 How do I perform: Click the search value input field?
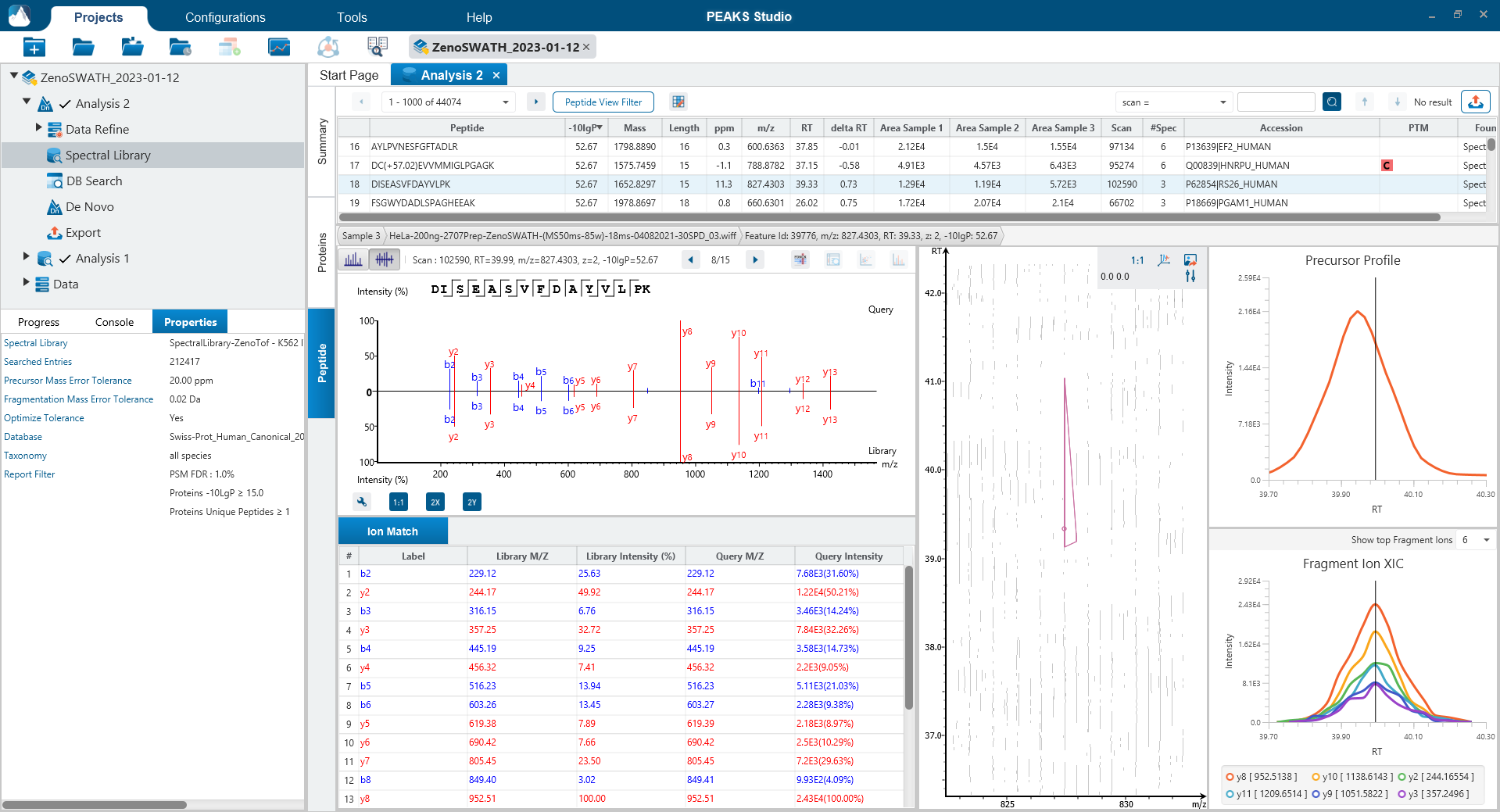click(1276, 102)
